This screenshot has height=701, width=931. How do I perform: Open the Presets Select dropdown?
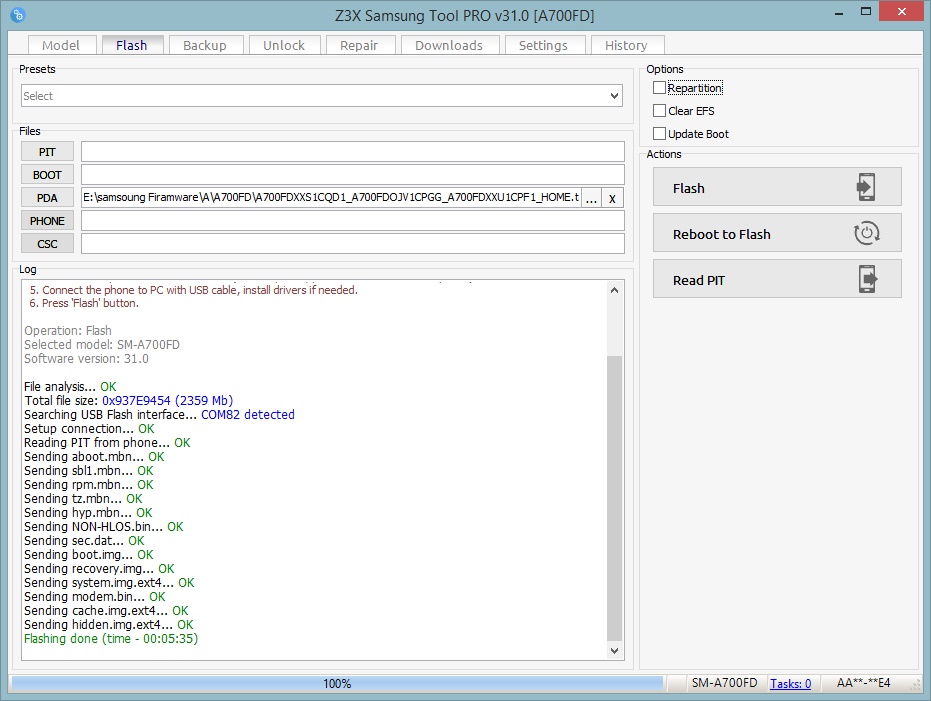pos(322,96)
